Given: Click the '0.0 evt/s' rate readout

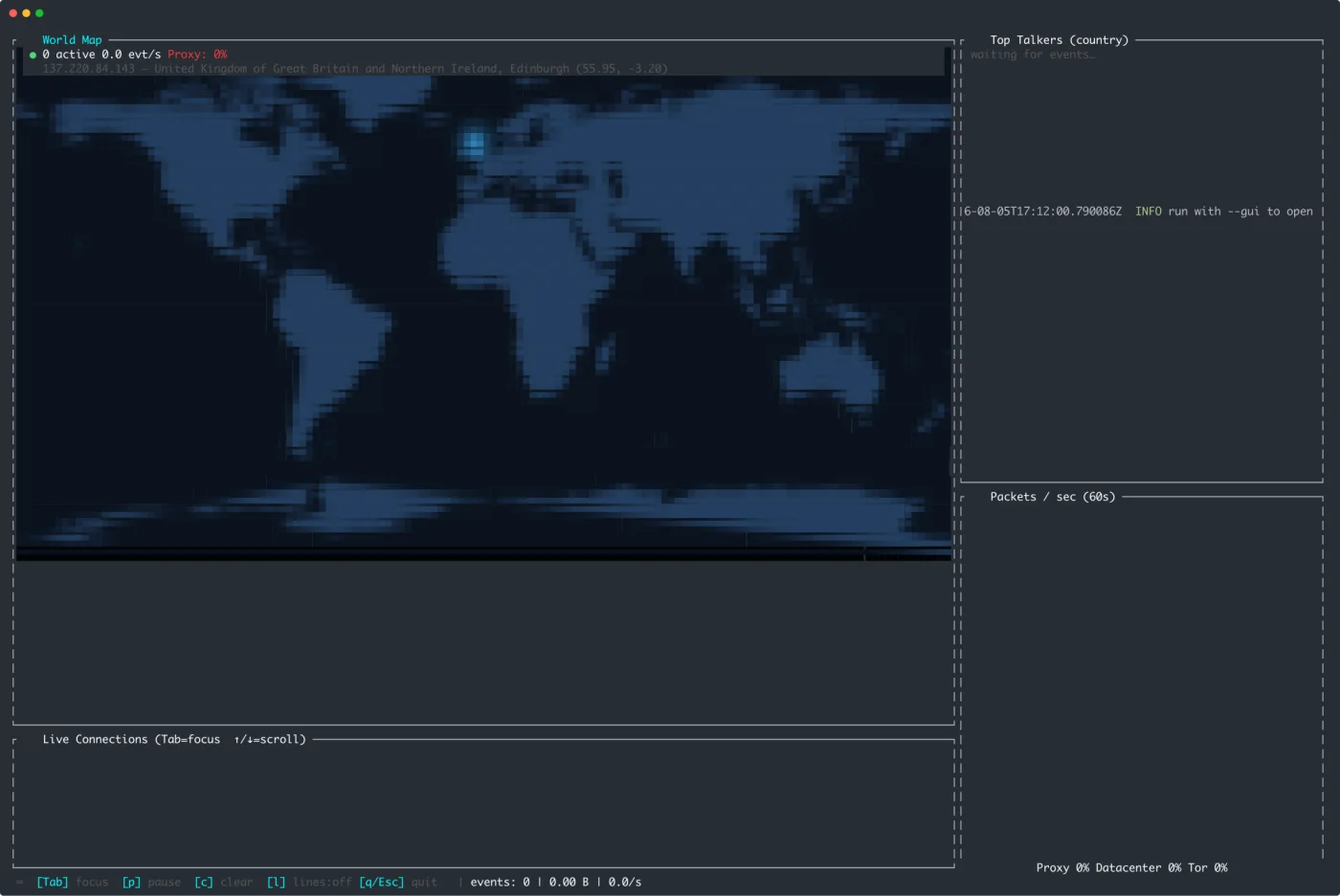Looking at the screenshot, I should pyautogui.click(x=131, y=55).
